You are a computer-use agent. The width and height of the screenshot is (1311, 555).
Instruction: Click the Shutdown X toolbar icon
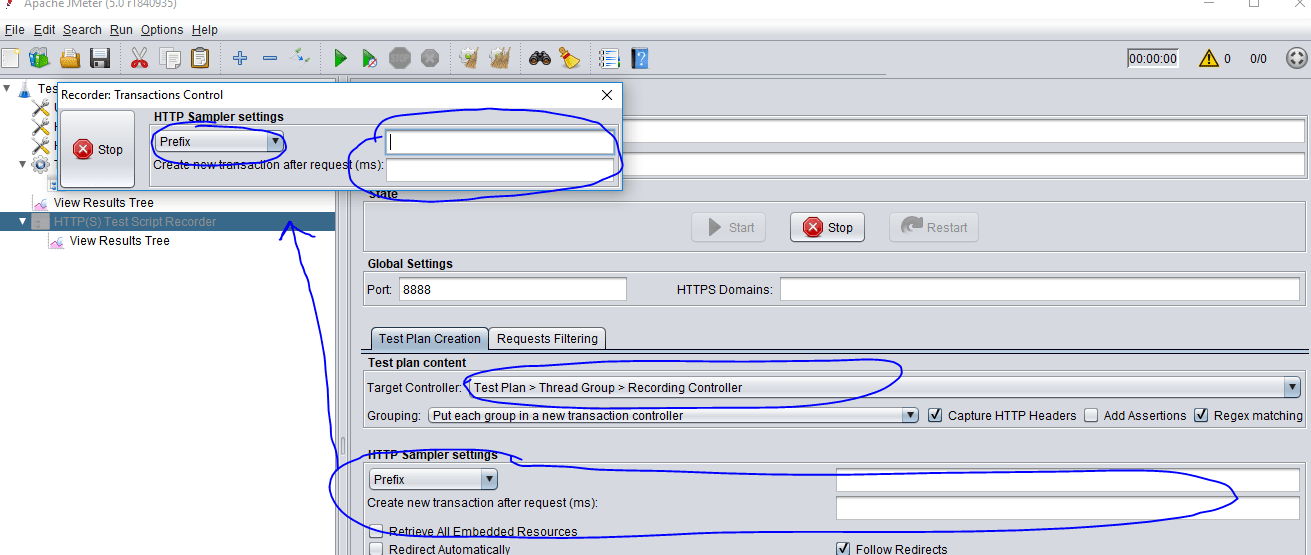tap(430, 58)
